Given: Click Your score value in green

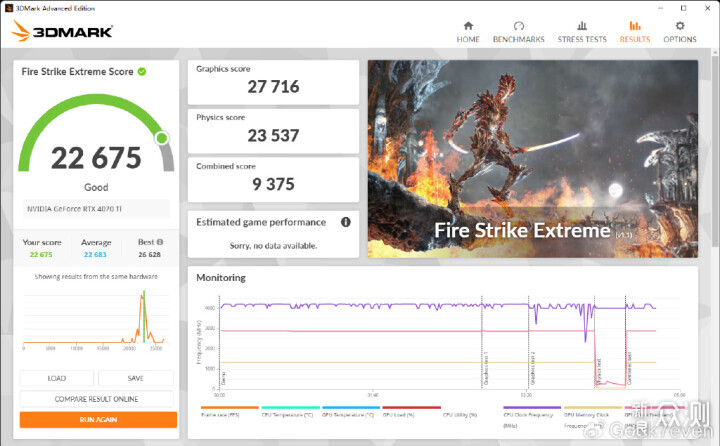Looking at the screenshot, I should 41,254.
